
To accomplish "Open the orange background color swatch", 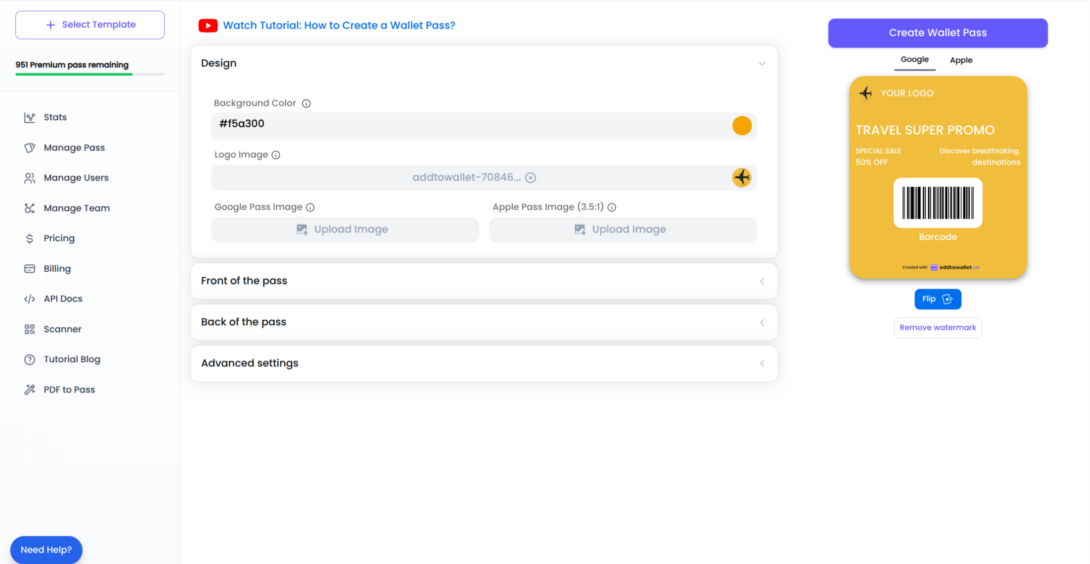I will click(741, 125).
